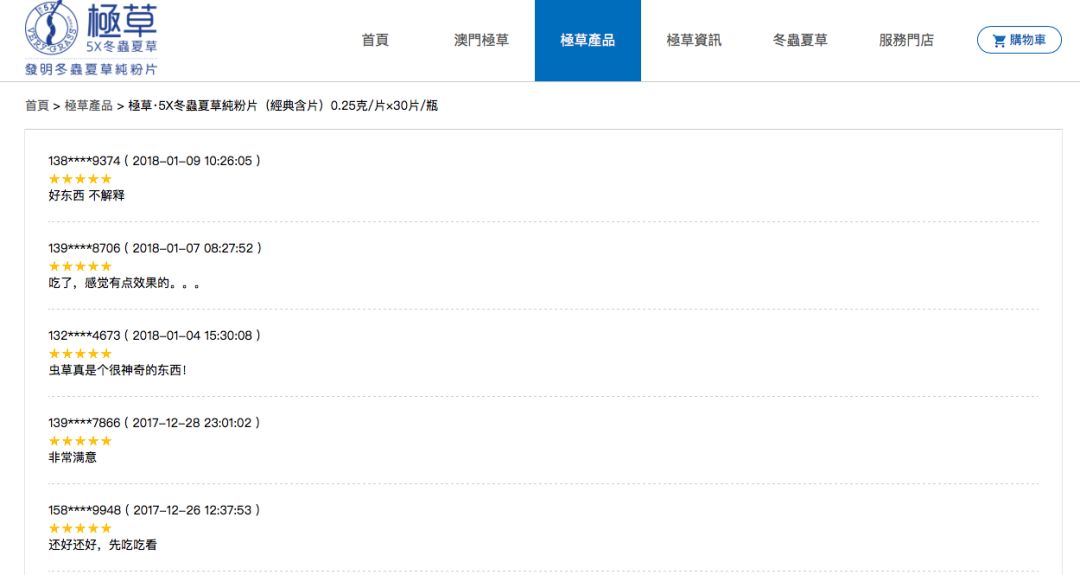Open the 冬蟲夏草 nav item
This screenshot has height=575, width=1080.
click(x=800, y=40)
